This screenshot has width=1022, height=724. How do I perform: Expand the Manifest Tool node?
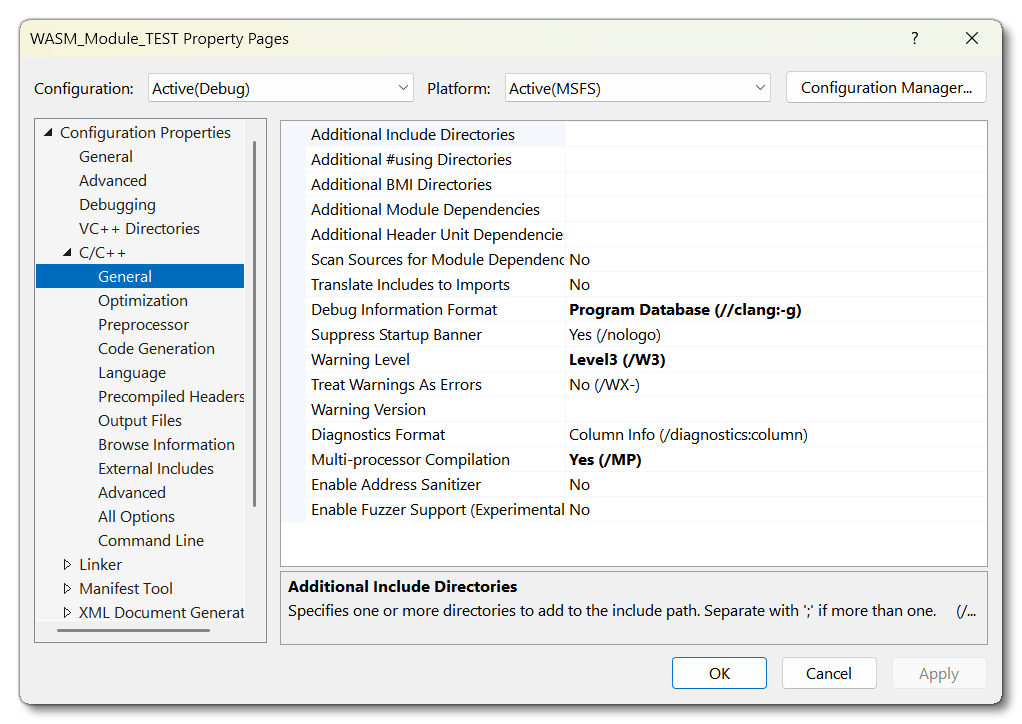coord(67,589)
